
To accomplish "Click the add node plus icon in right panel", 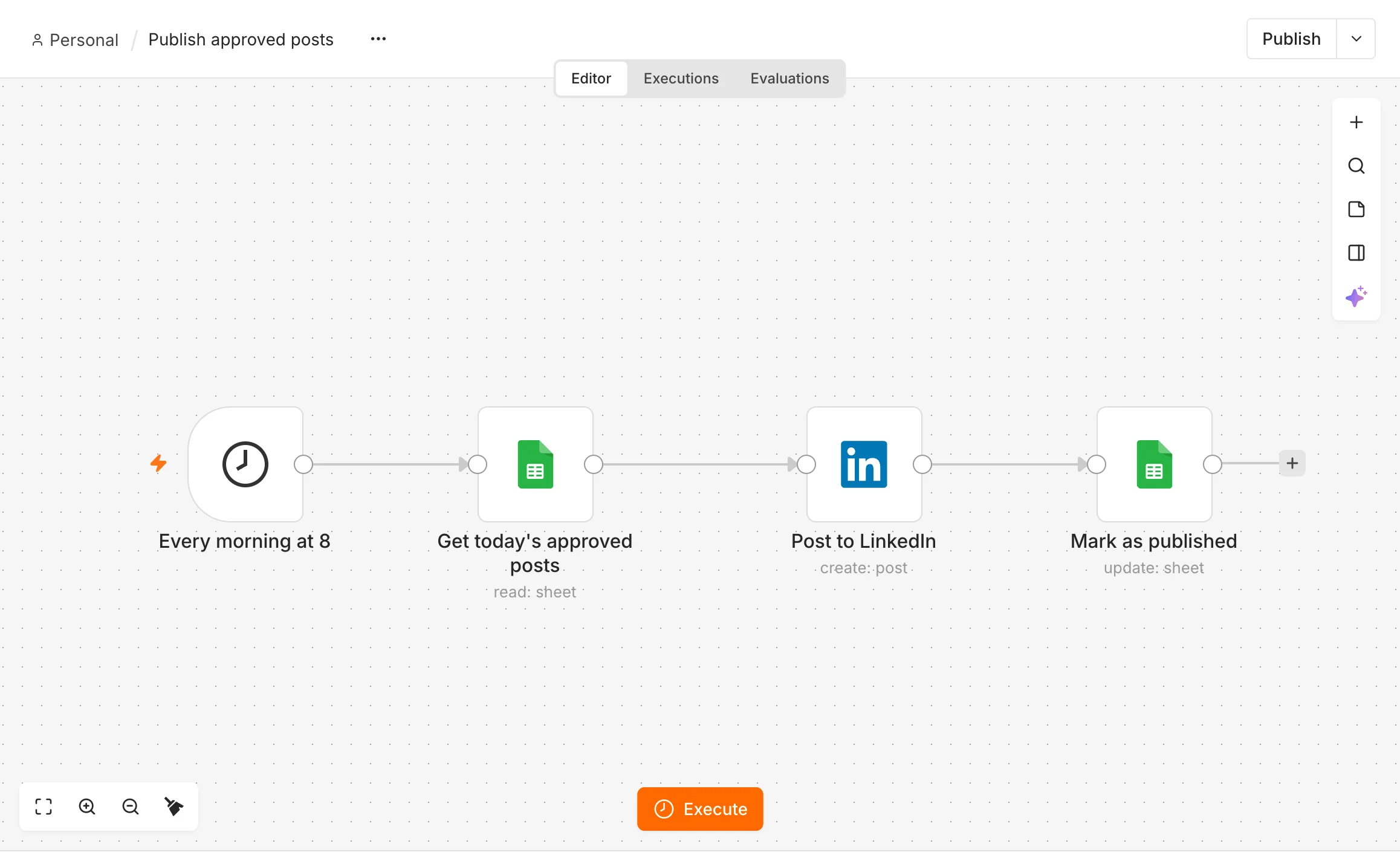I will [x=1356, y=123].
